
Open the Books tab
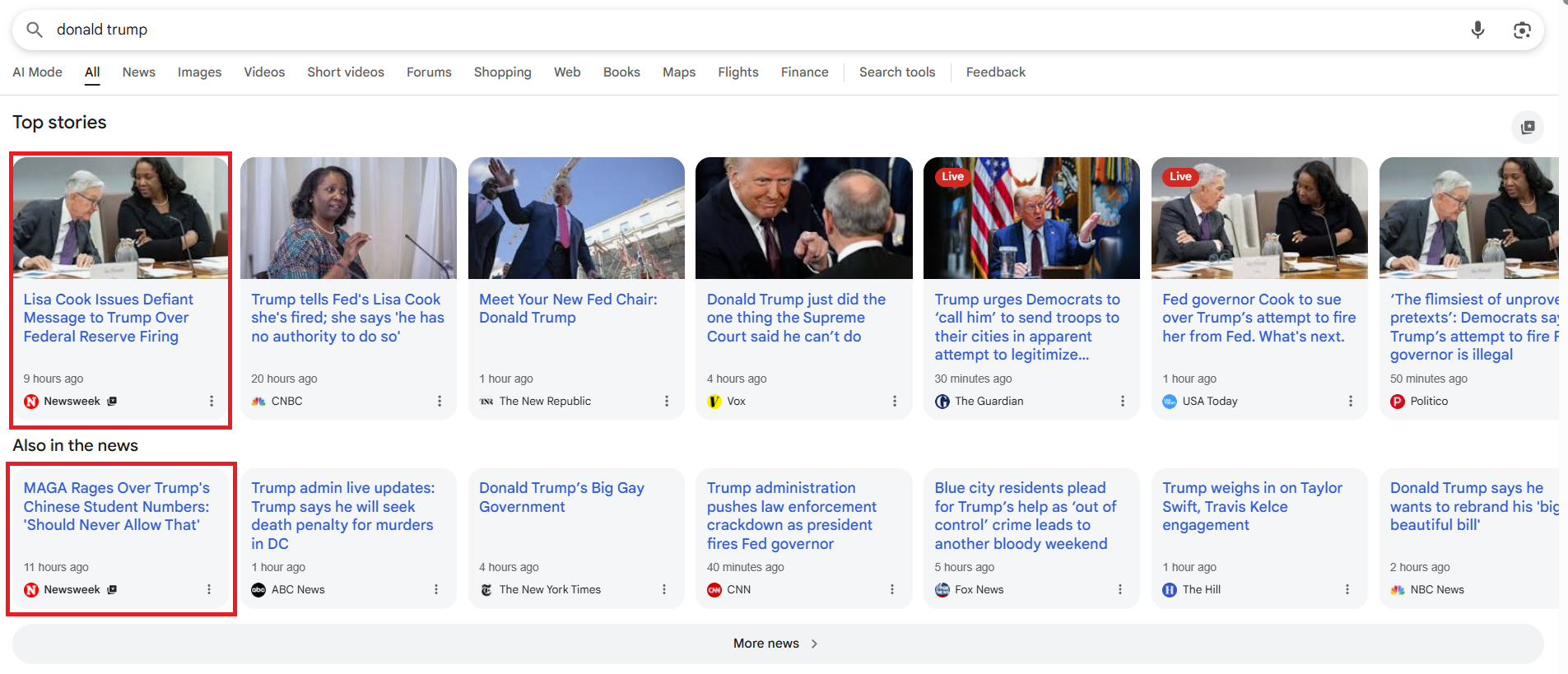621,72
